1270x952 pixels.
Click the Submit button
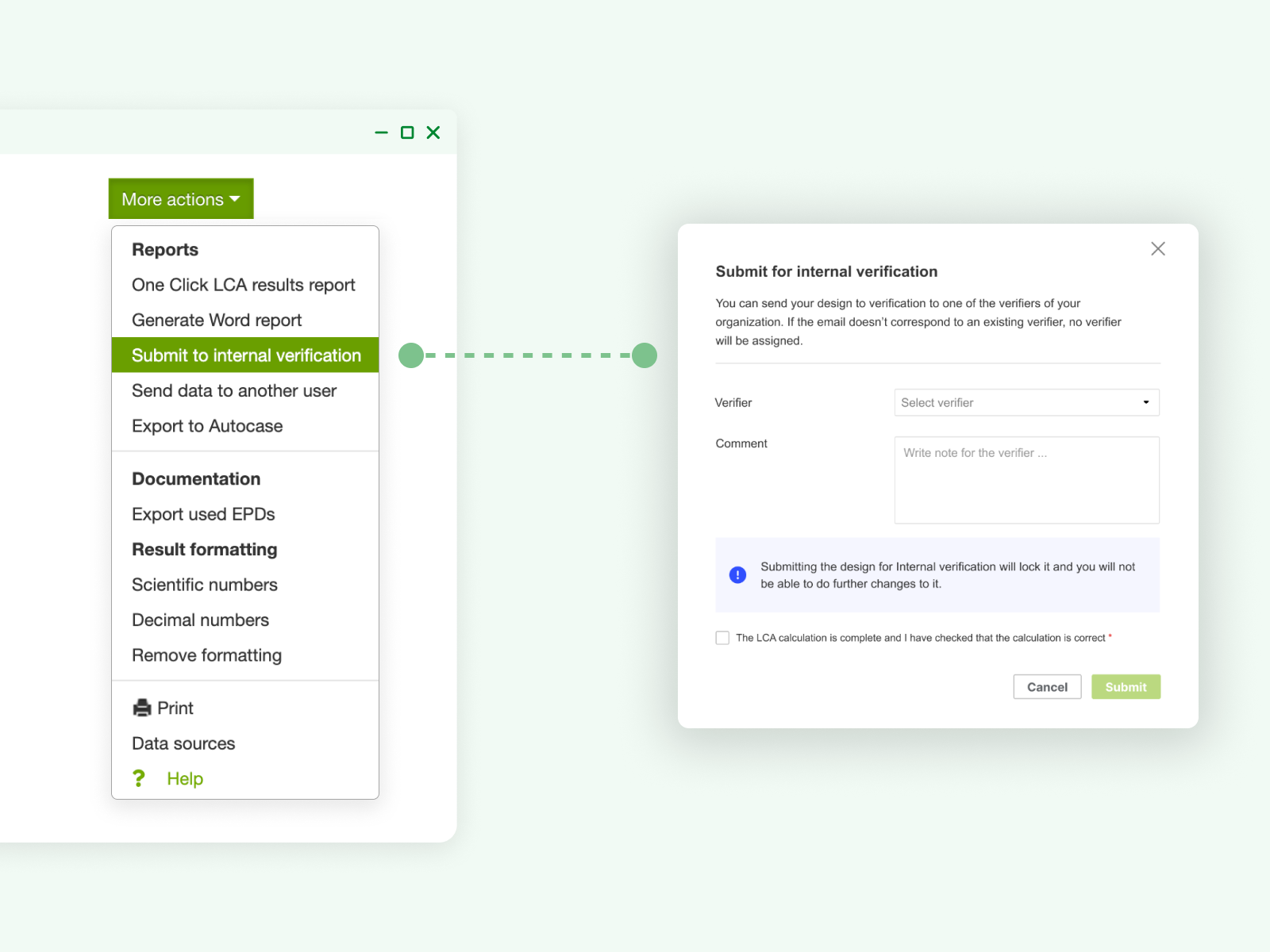(1126, 686)
